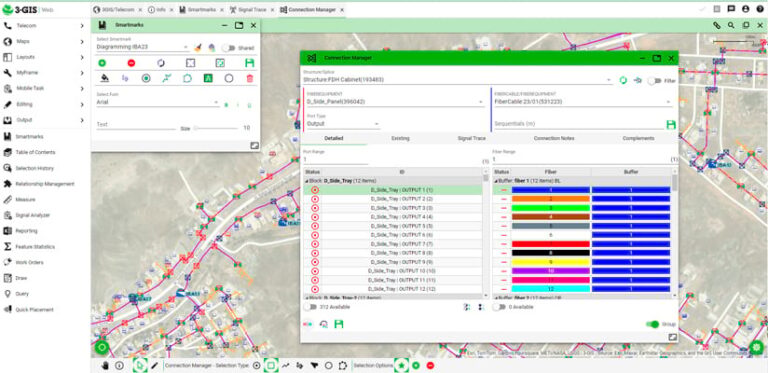
Task: Click the red trash delete icon in Smartmarks
Action: tap(250, 78)
